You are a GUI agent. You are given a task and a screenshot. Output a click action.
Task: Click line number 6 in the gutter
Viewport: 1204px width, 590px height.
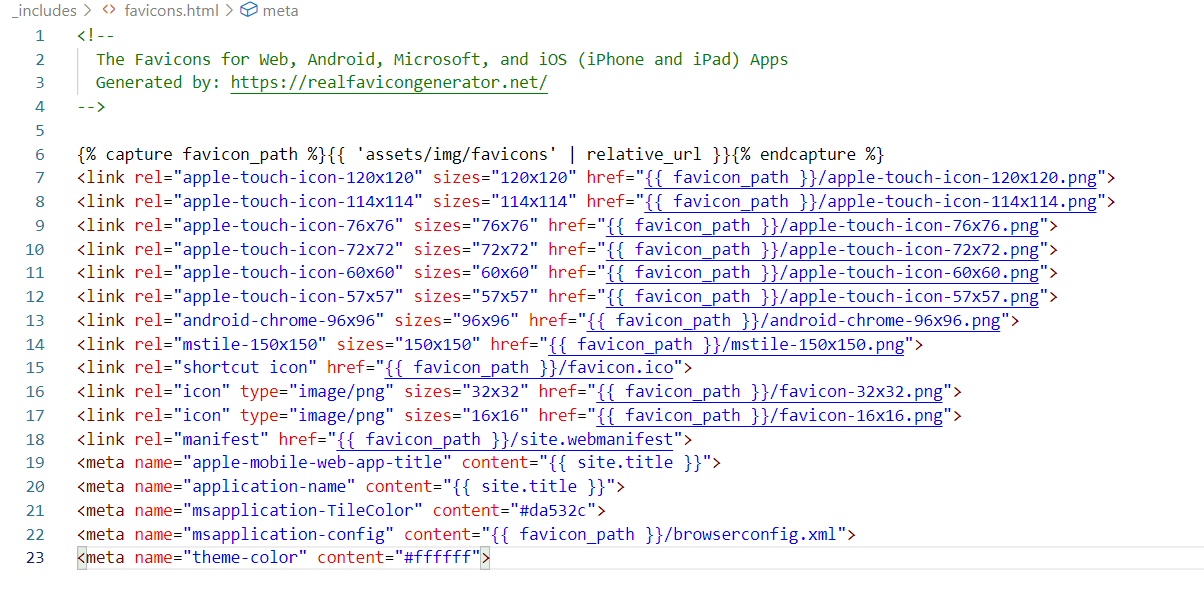(40, 154)
